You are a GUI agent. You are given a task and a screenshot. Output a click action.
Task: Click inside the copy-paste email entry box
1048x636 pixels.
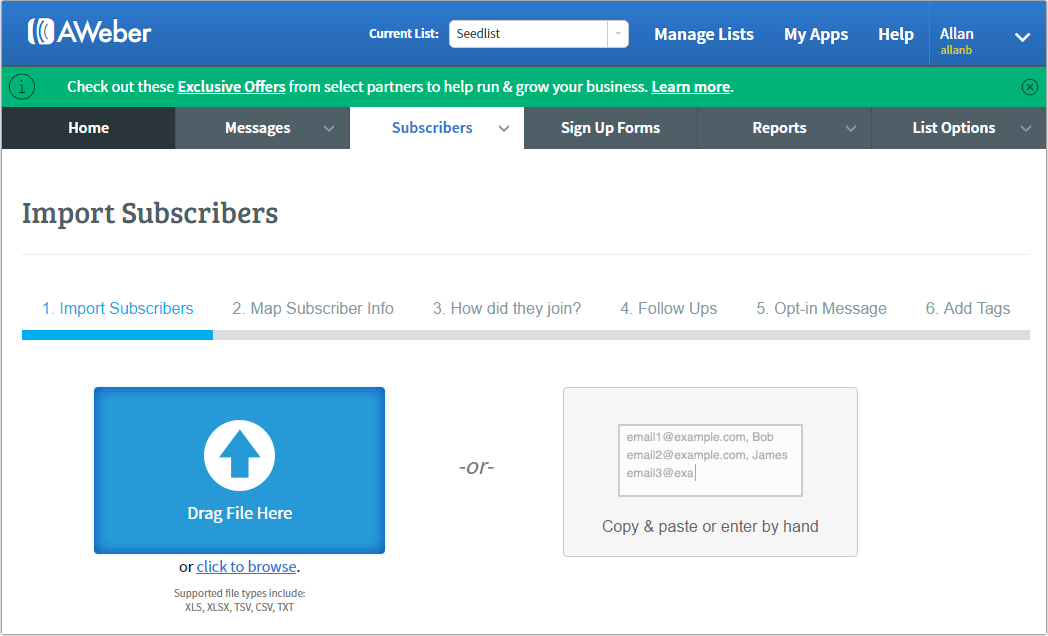tap(710, 460)
